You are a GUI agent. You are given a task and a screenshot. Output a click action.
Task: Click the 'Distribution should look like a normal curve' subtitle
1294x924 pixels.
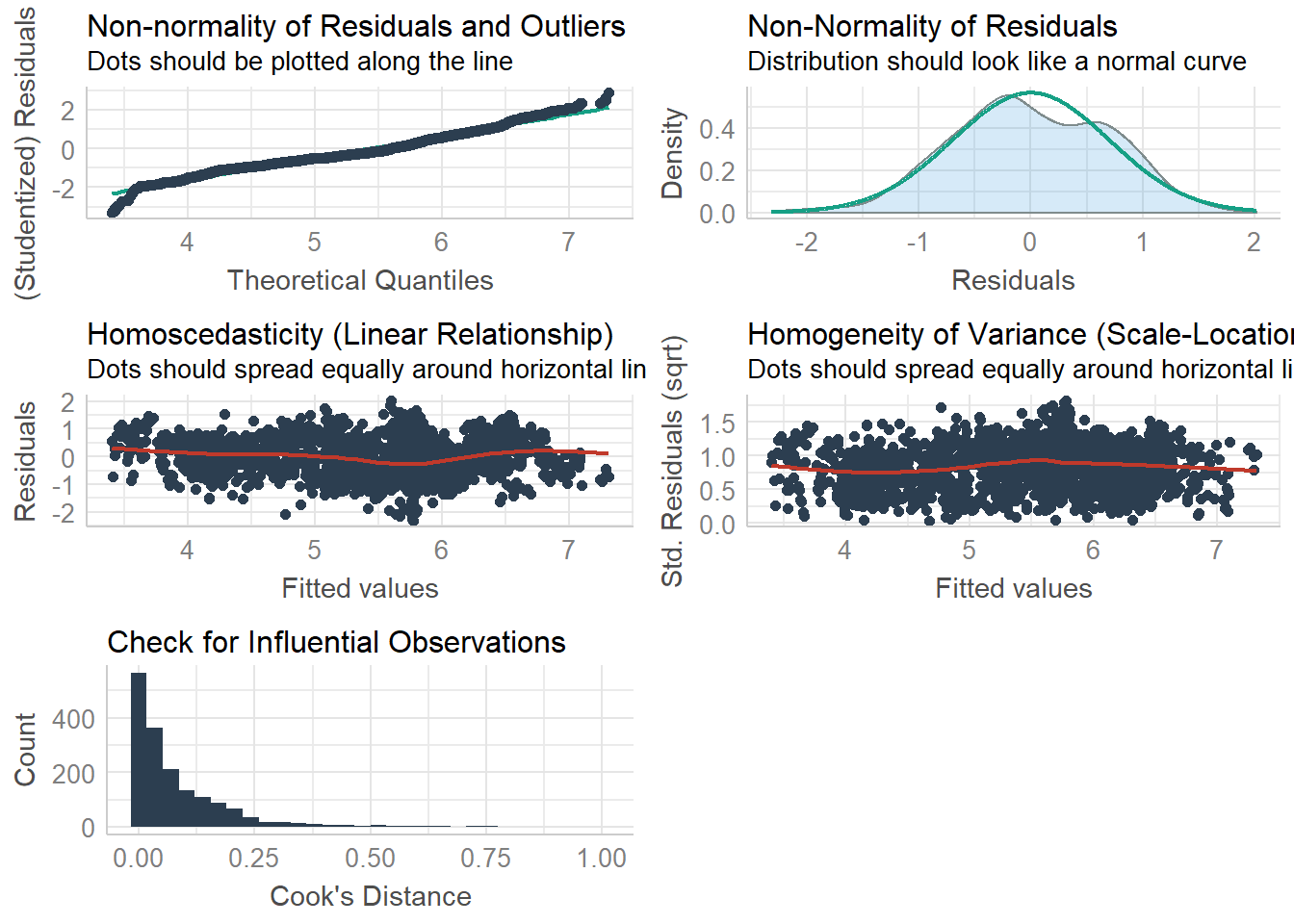tap(996, 62)
